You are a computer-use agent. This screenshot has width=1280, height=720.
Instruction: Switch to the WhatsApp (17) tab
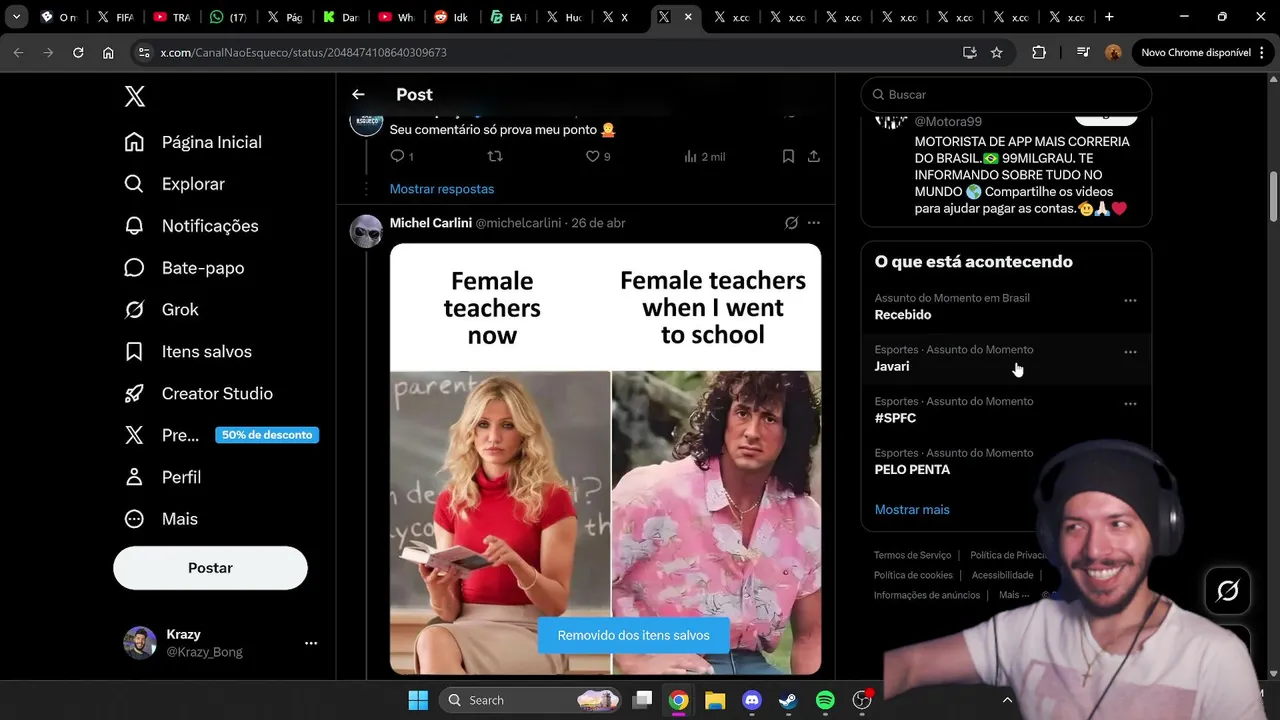[229, 17]
